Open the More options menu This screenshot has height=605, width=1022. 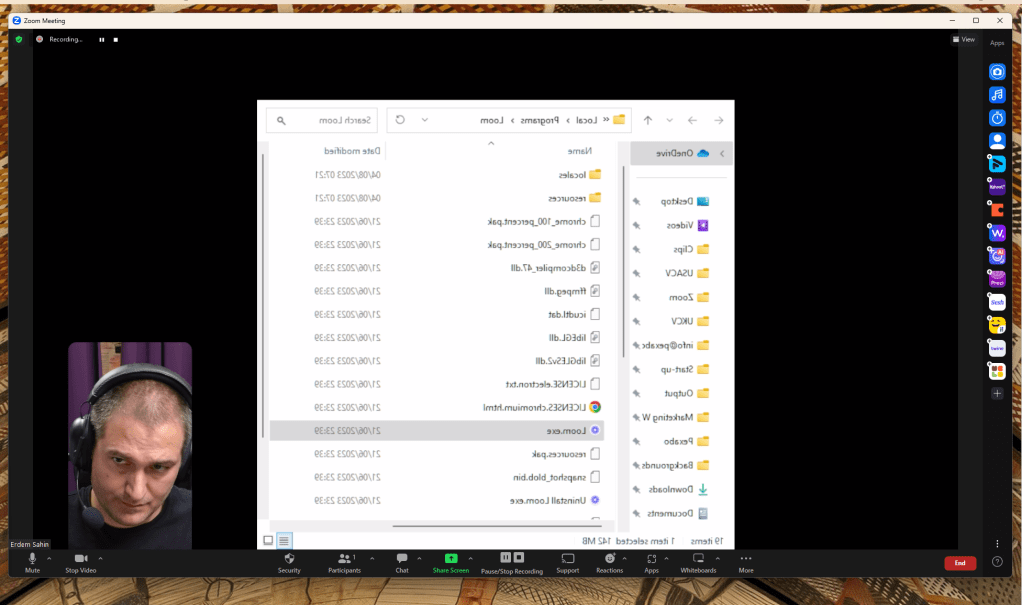point(746,563)
